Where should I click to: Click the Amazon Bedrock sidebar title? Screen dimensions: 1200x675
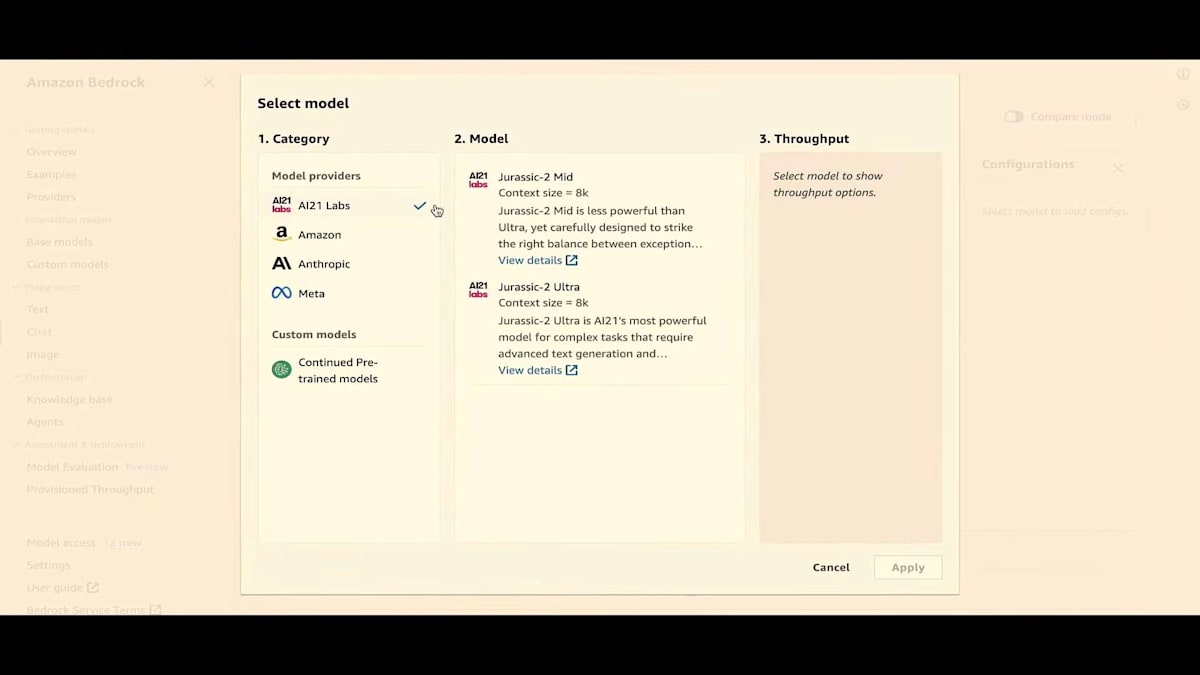pos(86,82)
